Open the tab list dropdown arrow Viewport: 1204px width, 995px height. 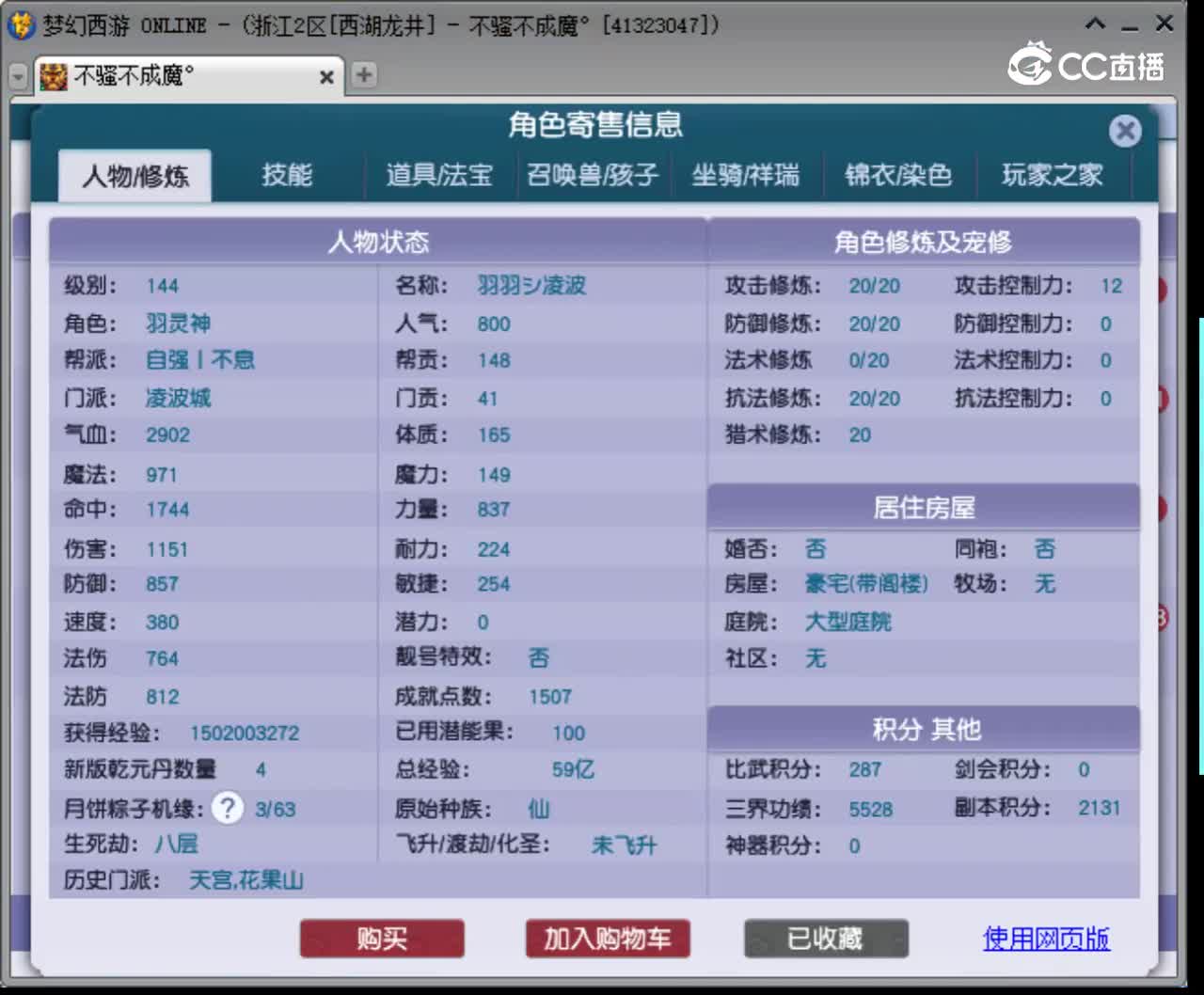pos(18,76)
